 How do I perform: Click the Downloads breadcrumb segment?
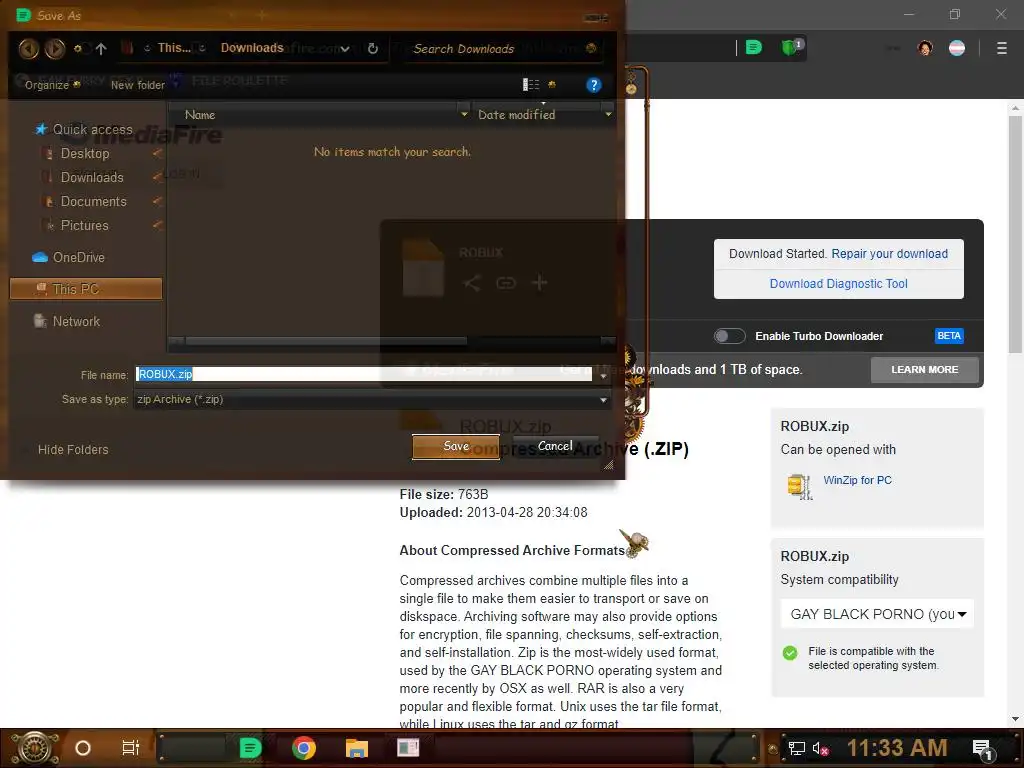coord(252,48)
